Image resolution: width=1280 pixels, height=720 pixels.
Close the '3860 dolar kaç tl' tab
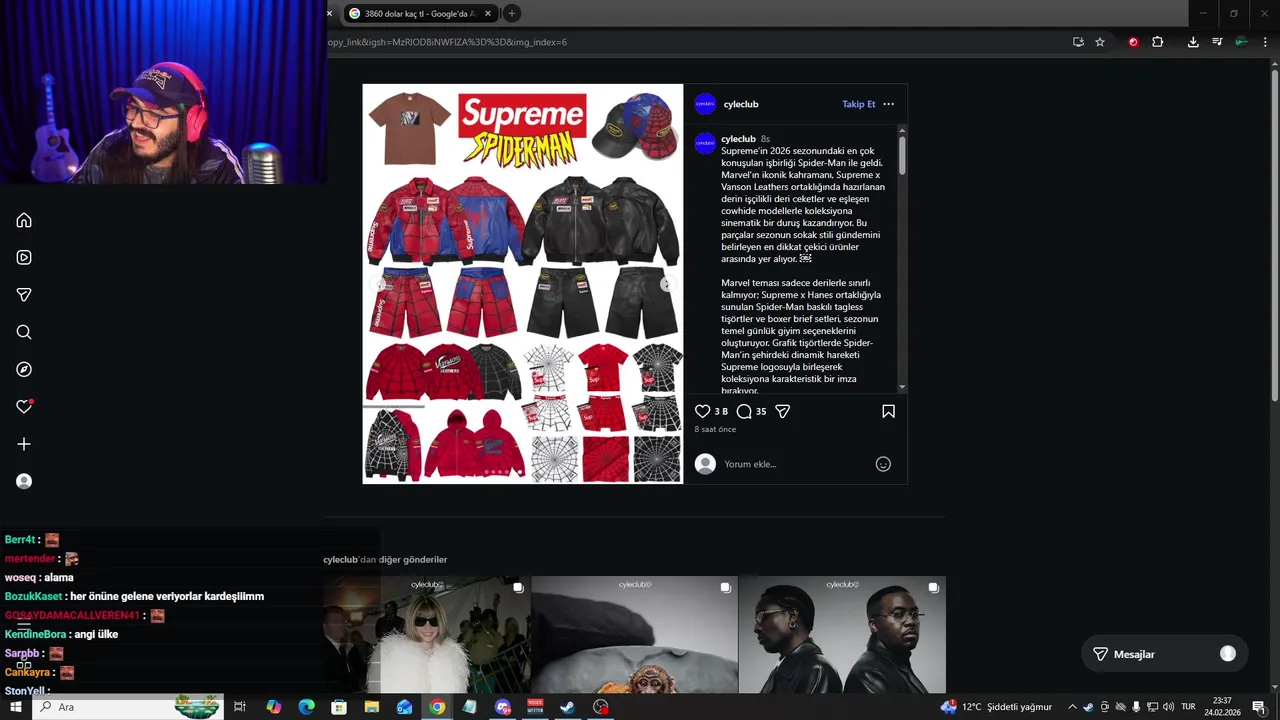point(488,14)
